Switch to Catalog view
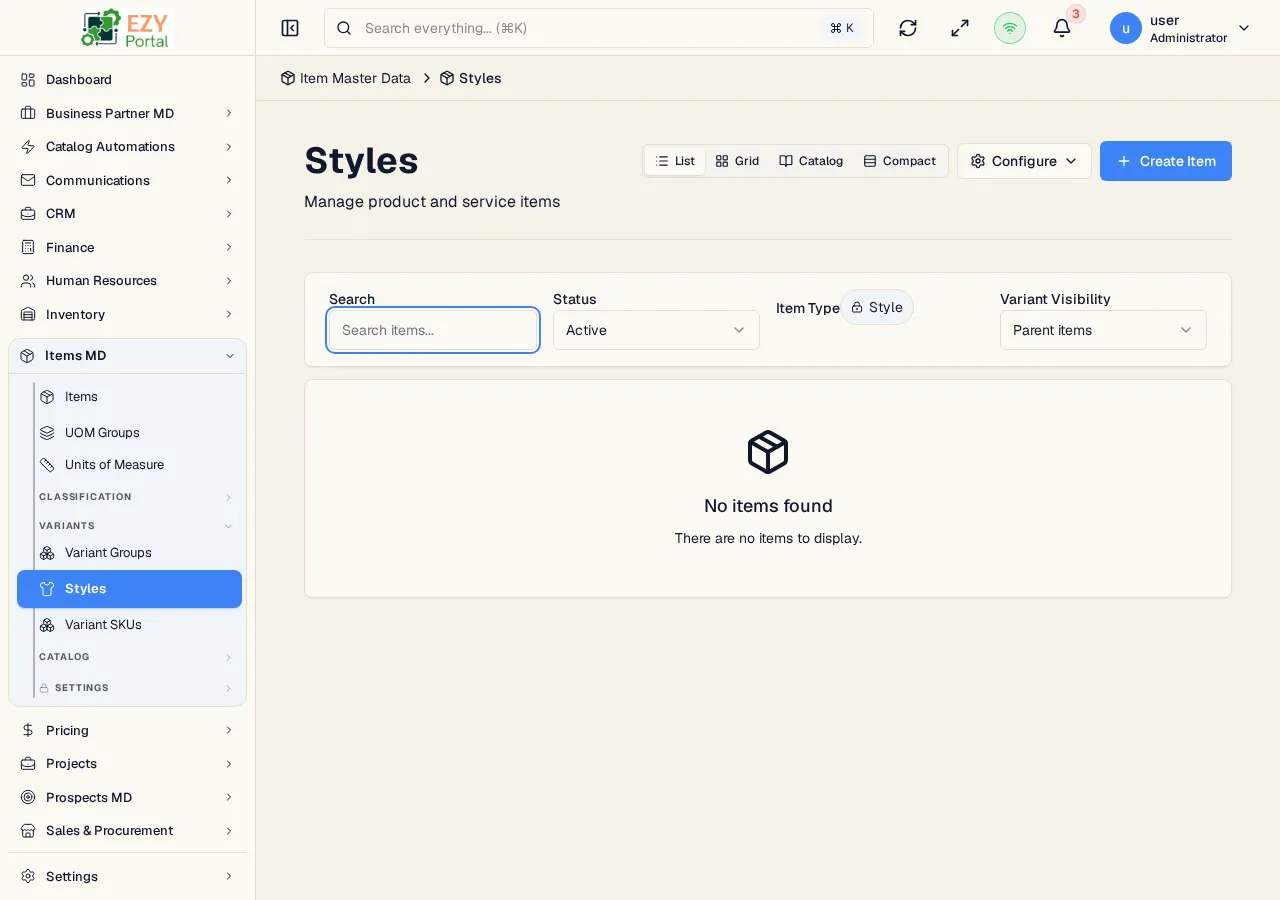Screen dimensions: 1280x900 (x=811, y=161)
